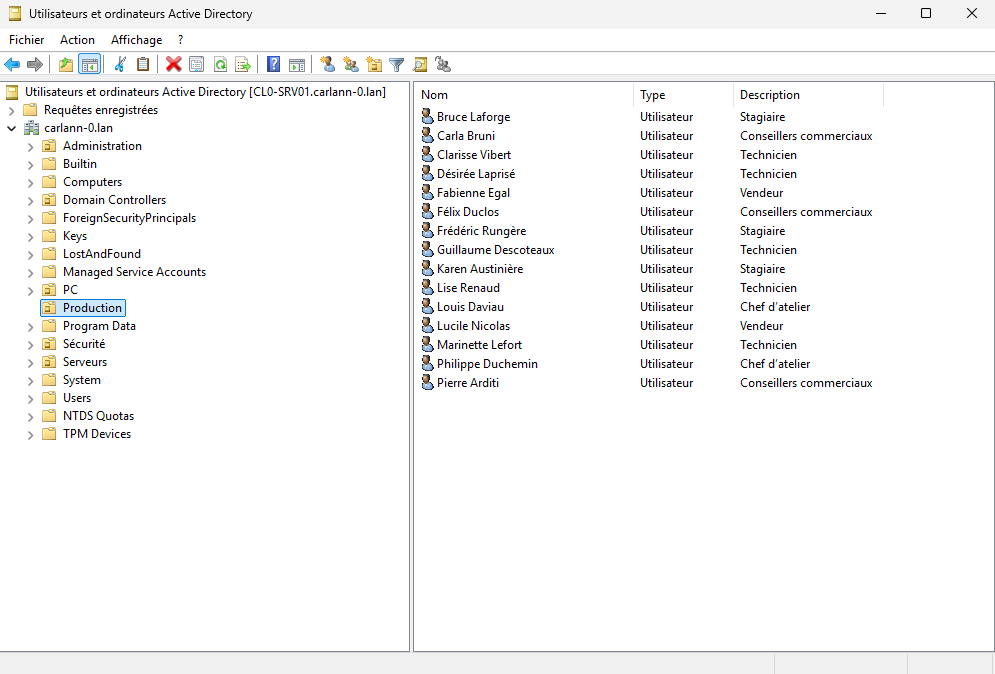This screenshot has height=674, width=995.
Task: Expand the Builtin container
Action: 30,164
